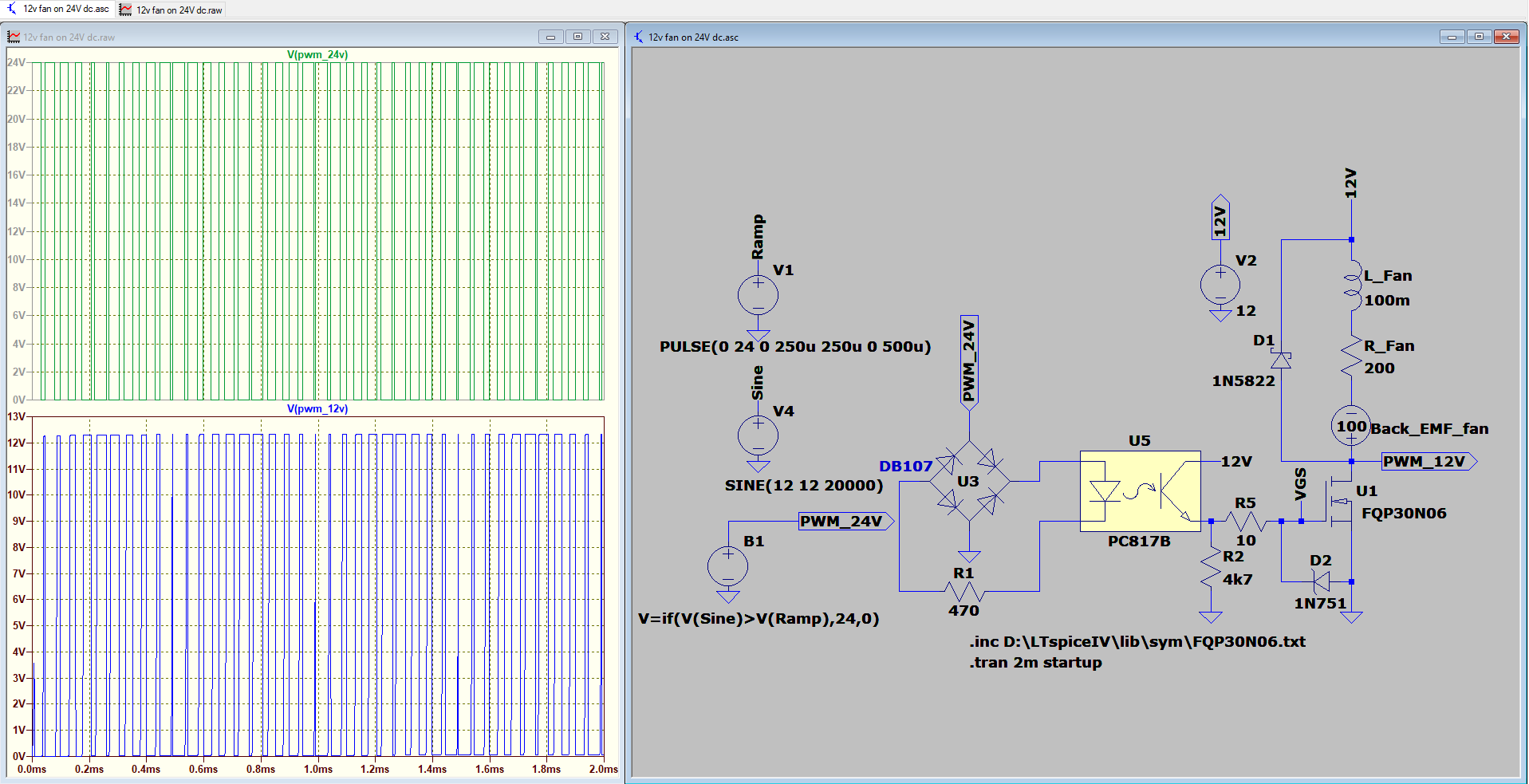Click the PC817B optocoupler U5 symbol

(x=1140, y=491)
